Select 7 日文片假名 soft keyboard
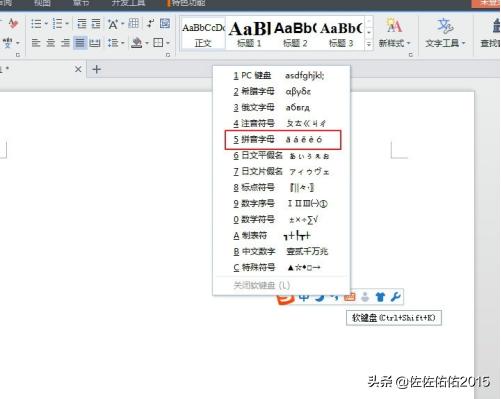Viewport: 501px width, 399px height. [282, 171]
